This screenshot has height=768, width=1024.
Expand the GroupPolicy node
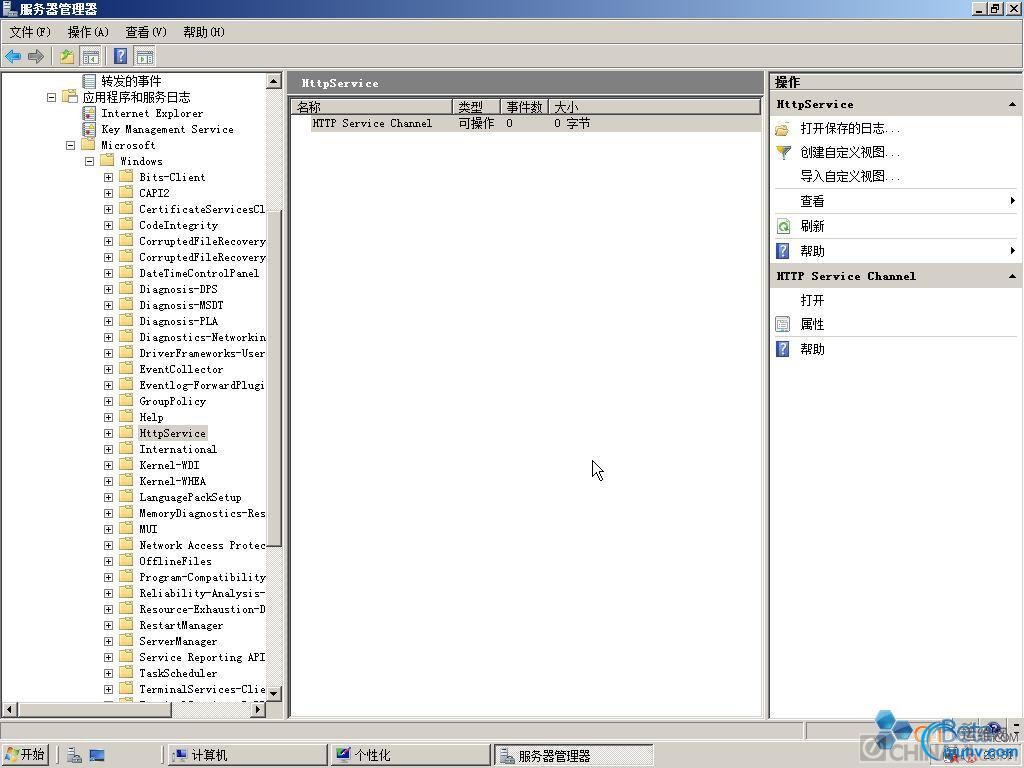point(108,401)
